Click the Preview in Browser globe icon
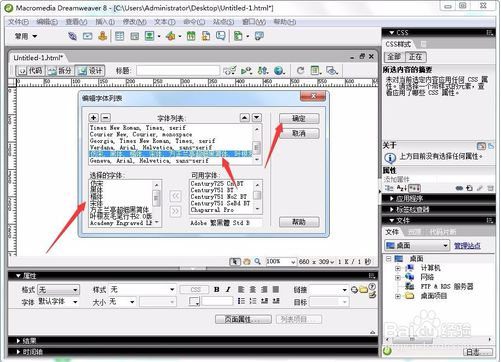The width and height of the screenshot is (501, 362). 279,71
